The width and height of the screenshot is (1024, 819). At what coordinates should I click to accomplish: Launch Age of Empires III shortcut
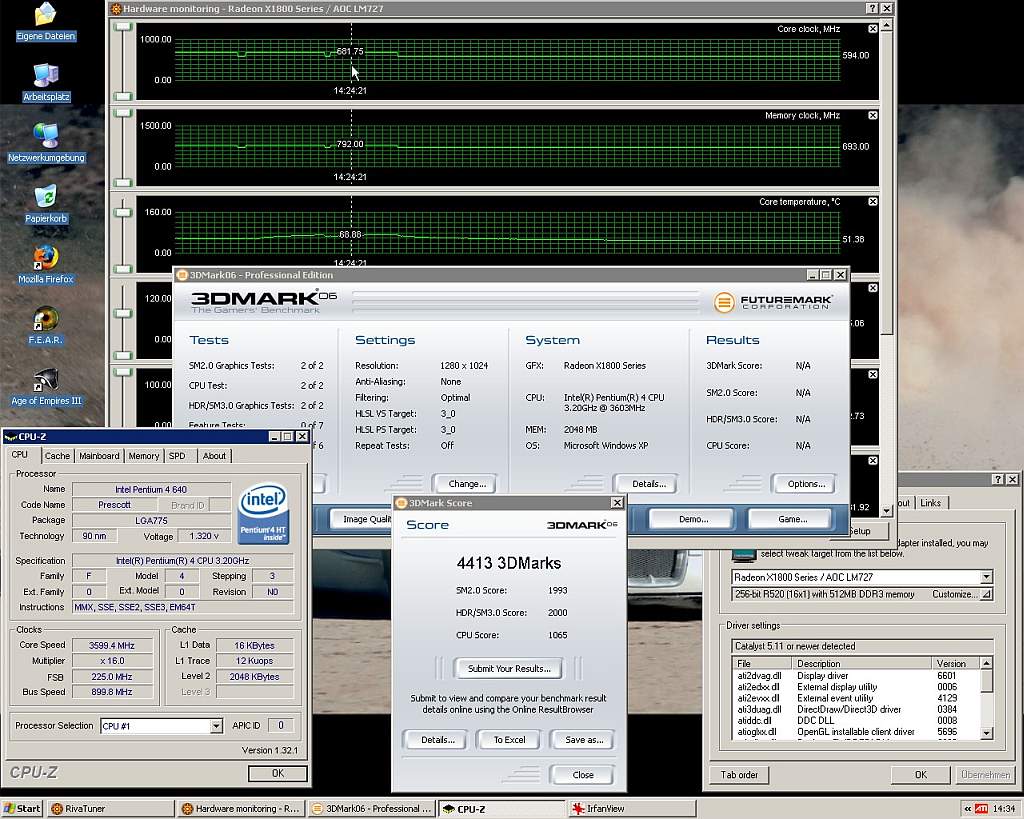[x=46, y=387]
